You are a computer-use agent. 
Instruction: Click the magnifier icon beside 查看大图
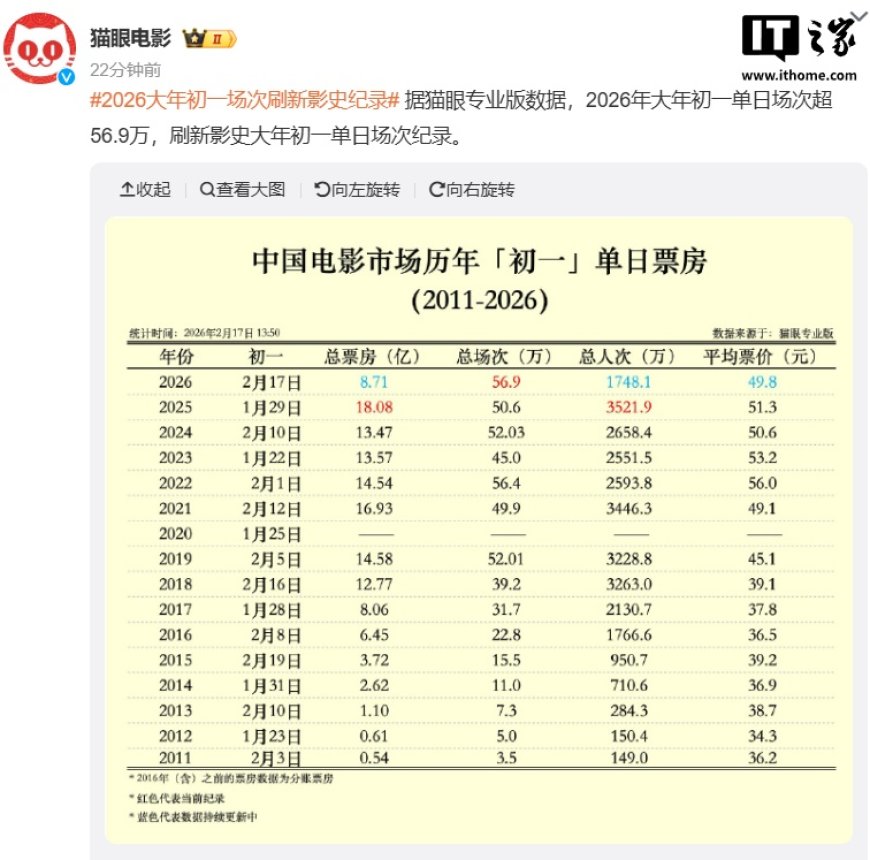[206, 189]
